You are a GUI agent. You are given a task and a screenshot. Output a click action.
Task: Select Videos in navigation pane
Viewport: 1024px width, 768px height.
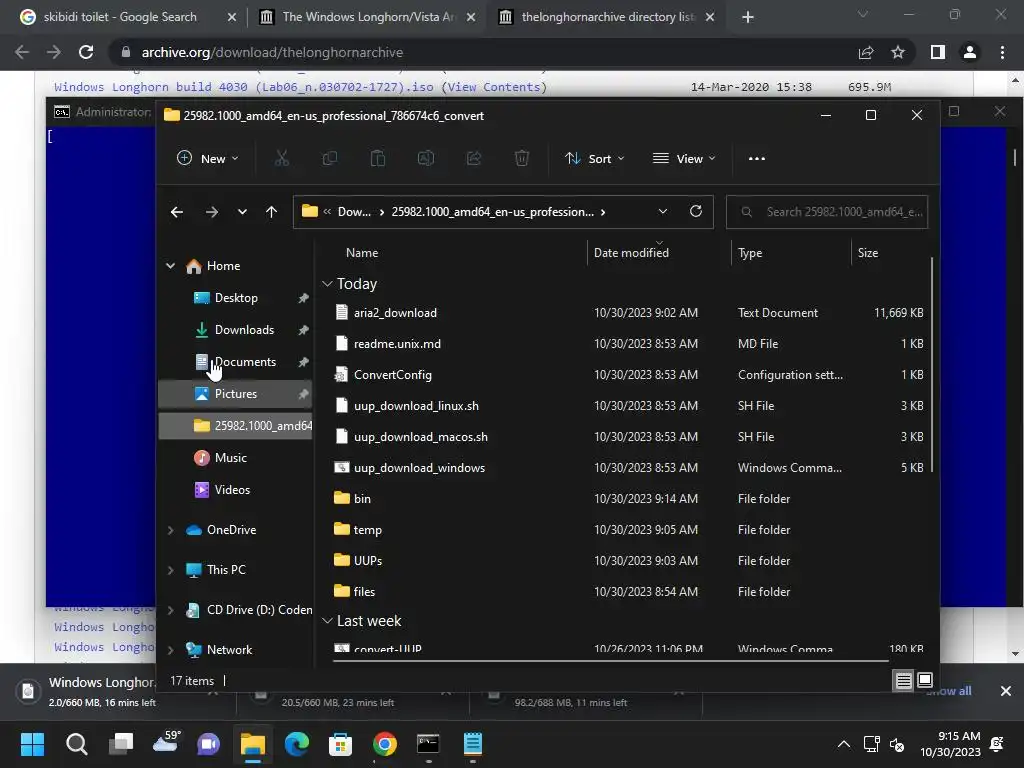tap(236, 490)
